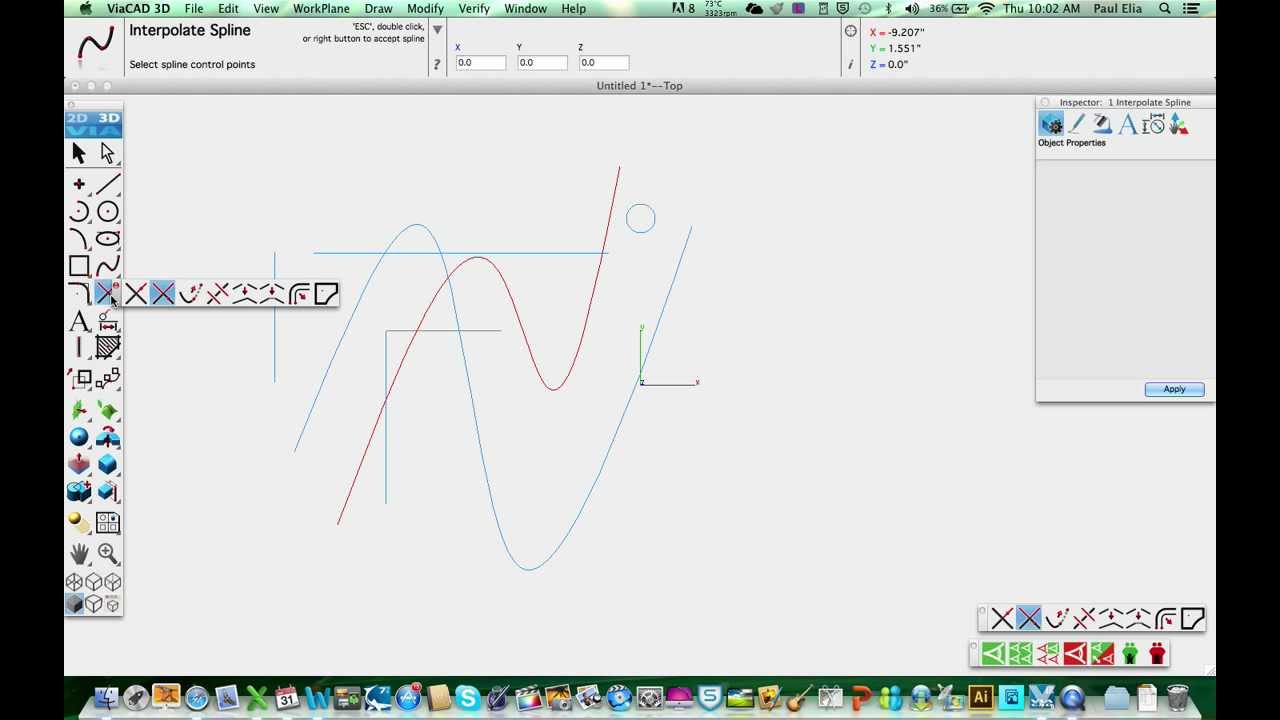Select the chamfer corner icon in the flyout
The image size is (1280, 720).
coord(326,293)
